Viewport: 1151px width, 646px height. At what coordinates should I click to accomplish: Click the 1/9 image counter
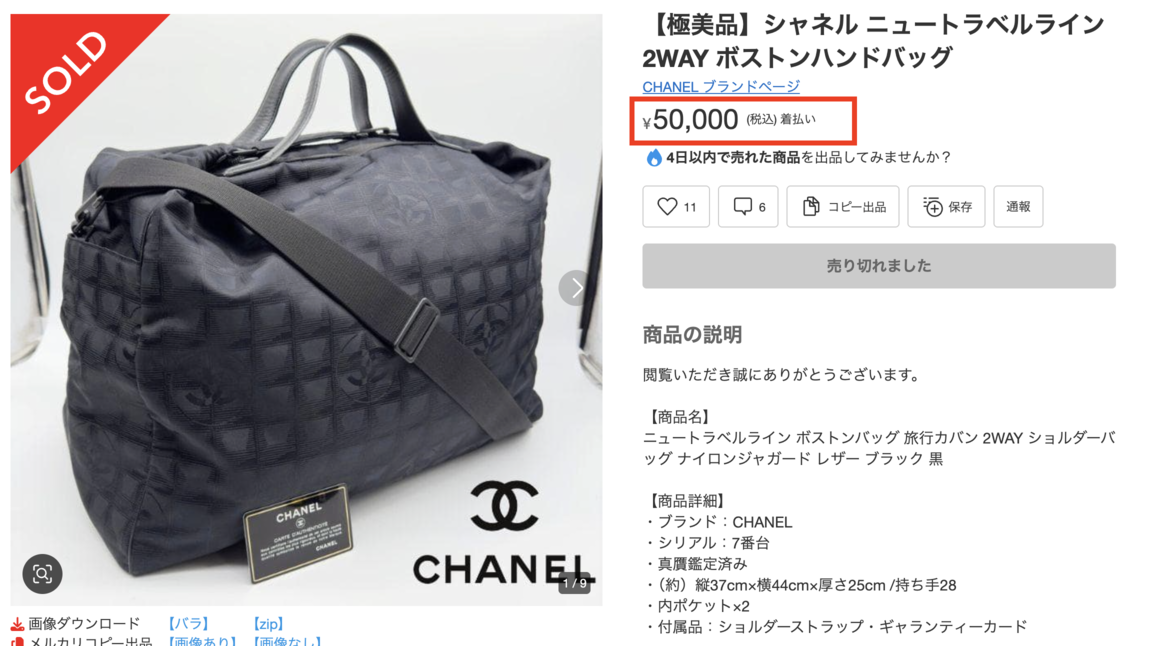(x=574, y=584)
